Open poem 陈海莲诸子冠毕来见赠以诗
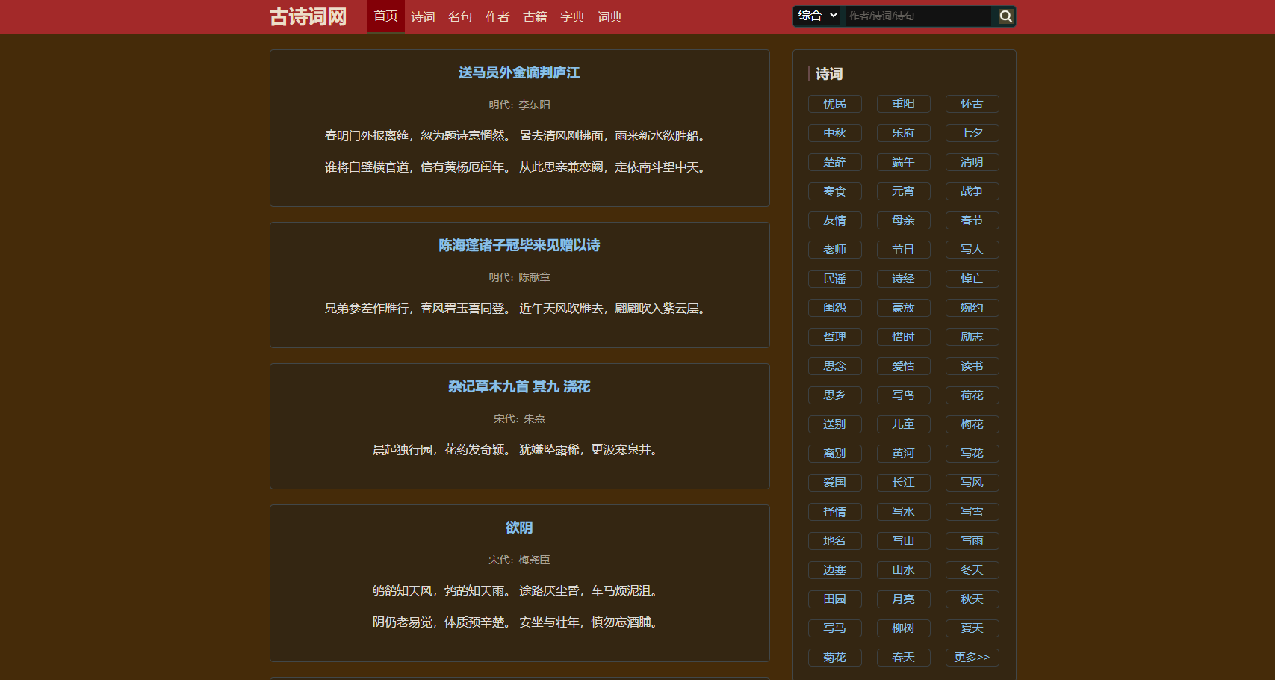The height and width of the screenshot is (680, 1275). [519, 245]
